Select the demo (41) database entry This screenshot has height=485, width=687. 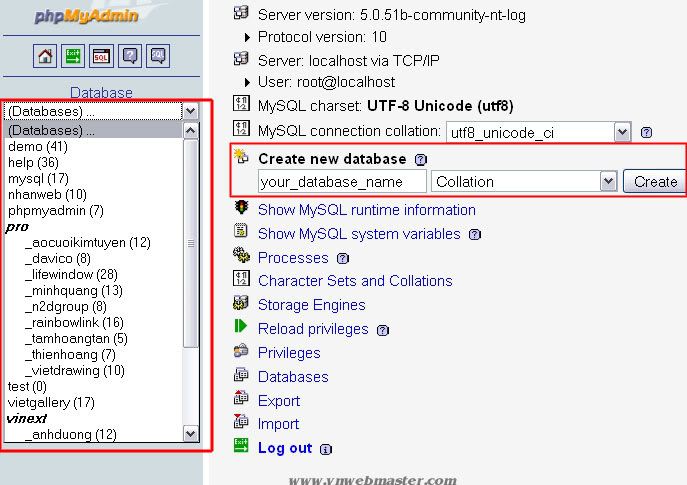click(38, 146)
